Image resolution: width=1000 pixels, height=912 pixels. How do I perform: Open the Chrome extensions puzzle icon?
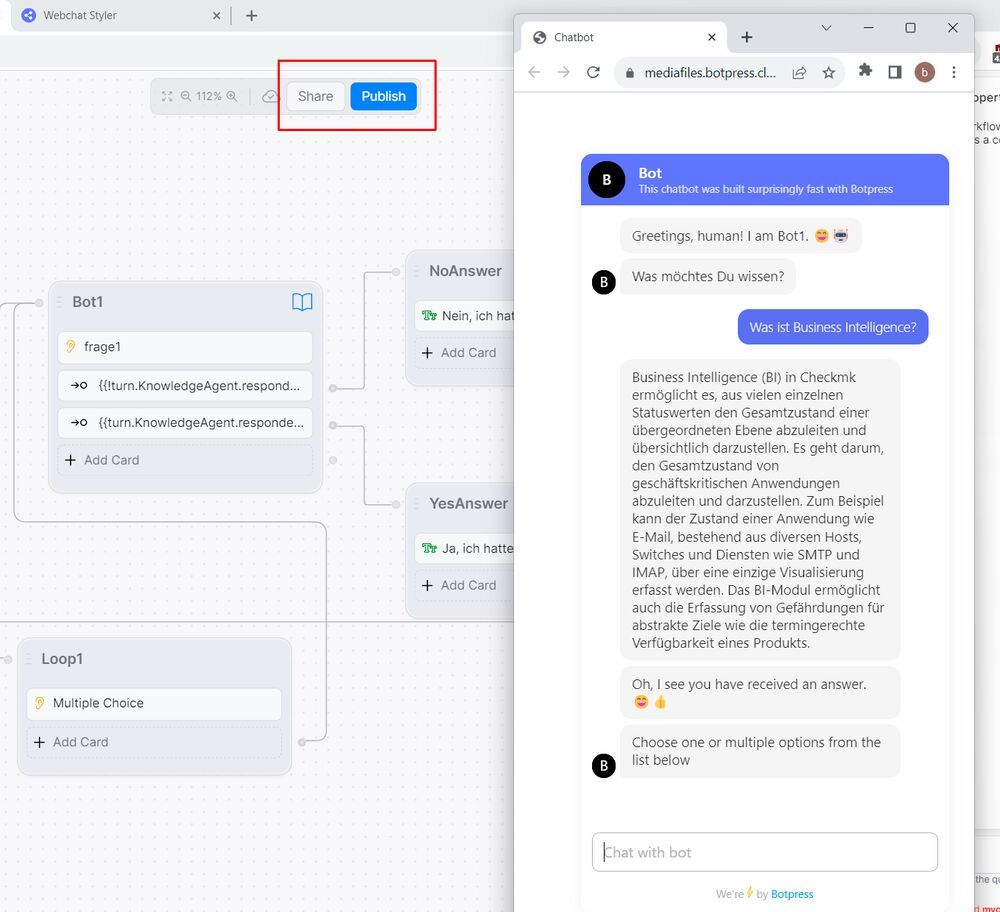click(865, 72)
